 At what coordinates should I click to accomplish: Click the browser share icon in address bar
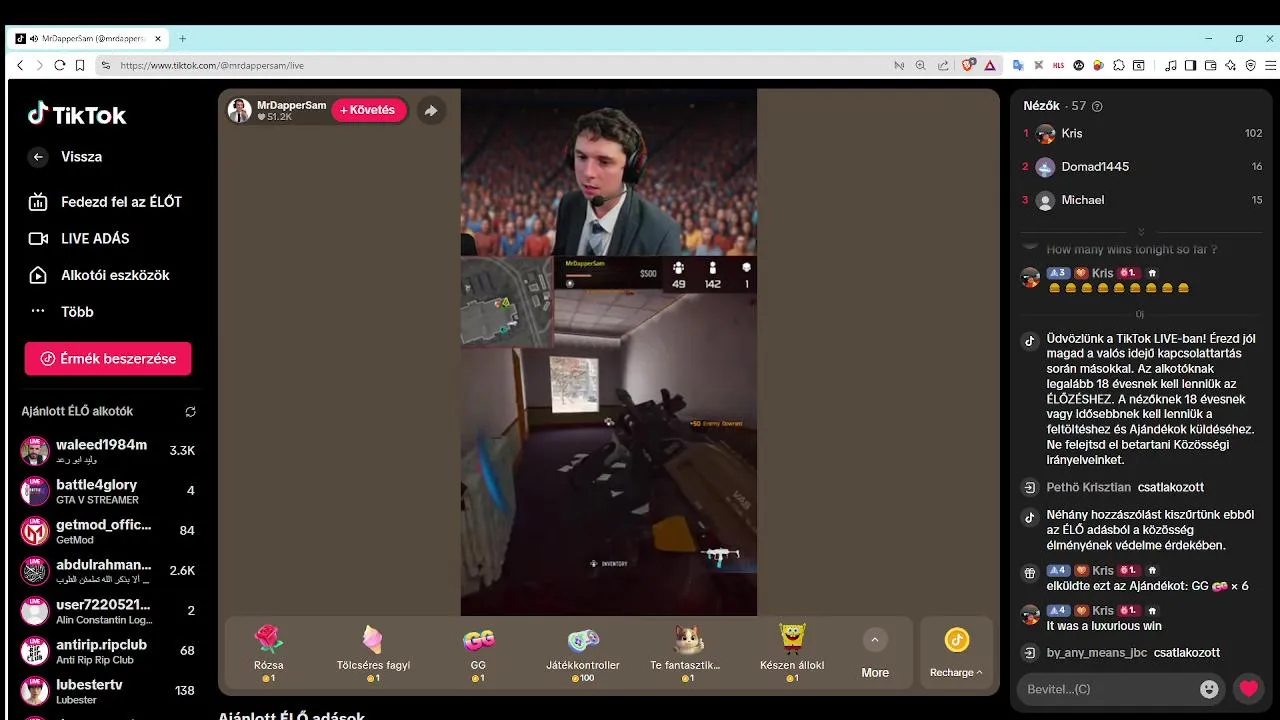(x=943, y=65)
